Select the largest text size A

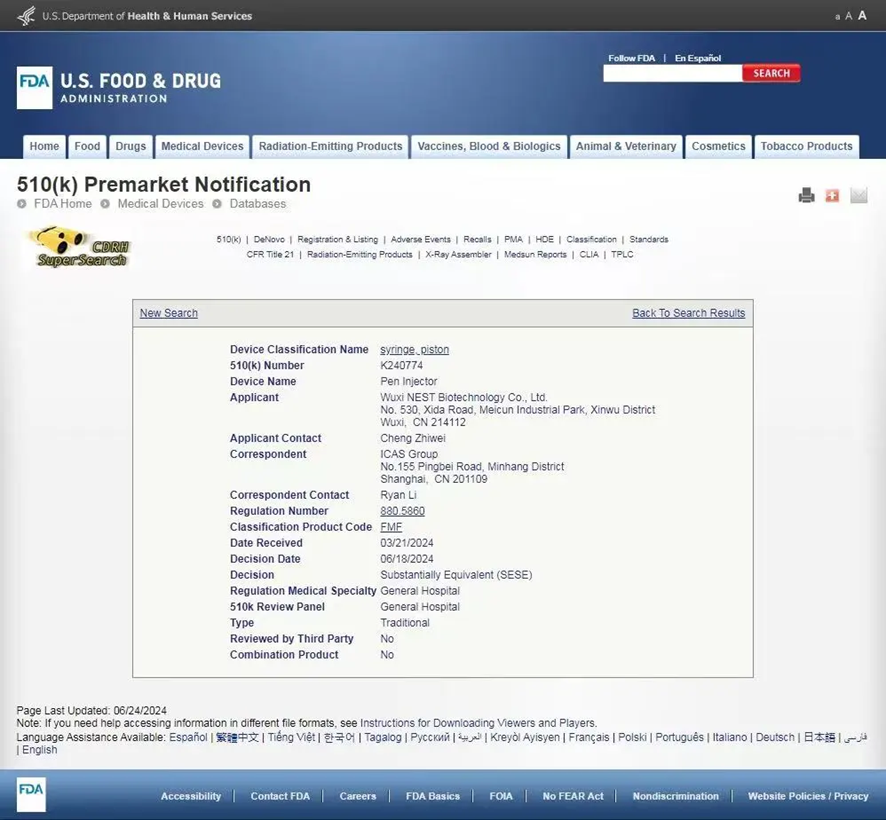click(x=862, y=15)
